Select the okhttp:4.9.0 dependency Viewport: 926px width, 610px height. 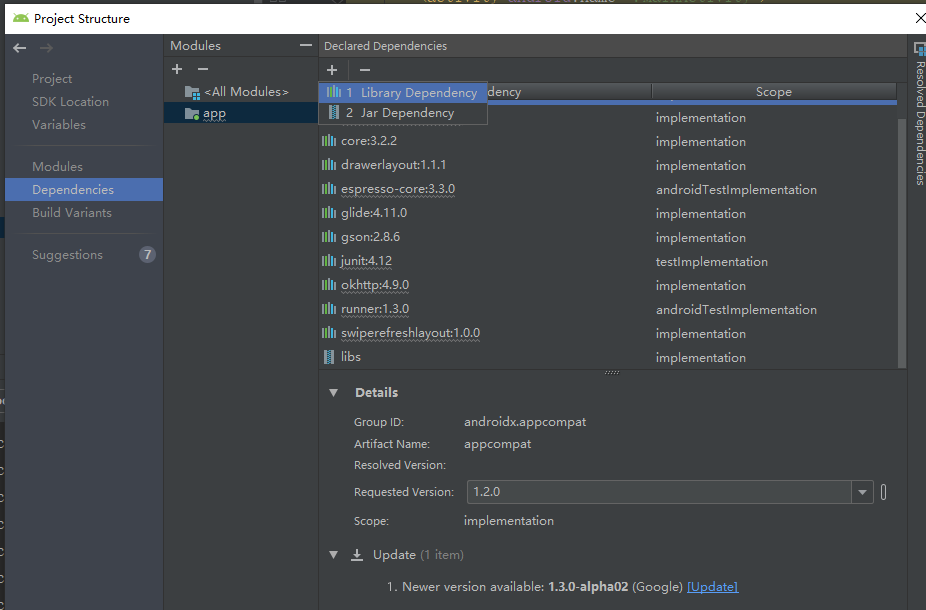[x=608, y=285]
